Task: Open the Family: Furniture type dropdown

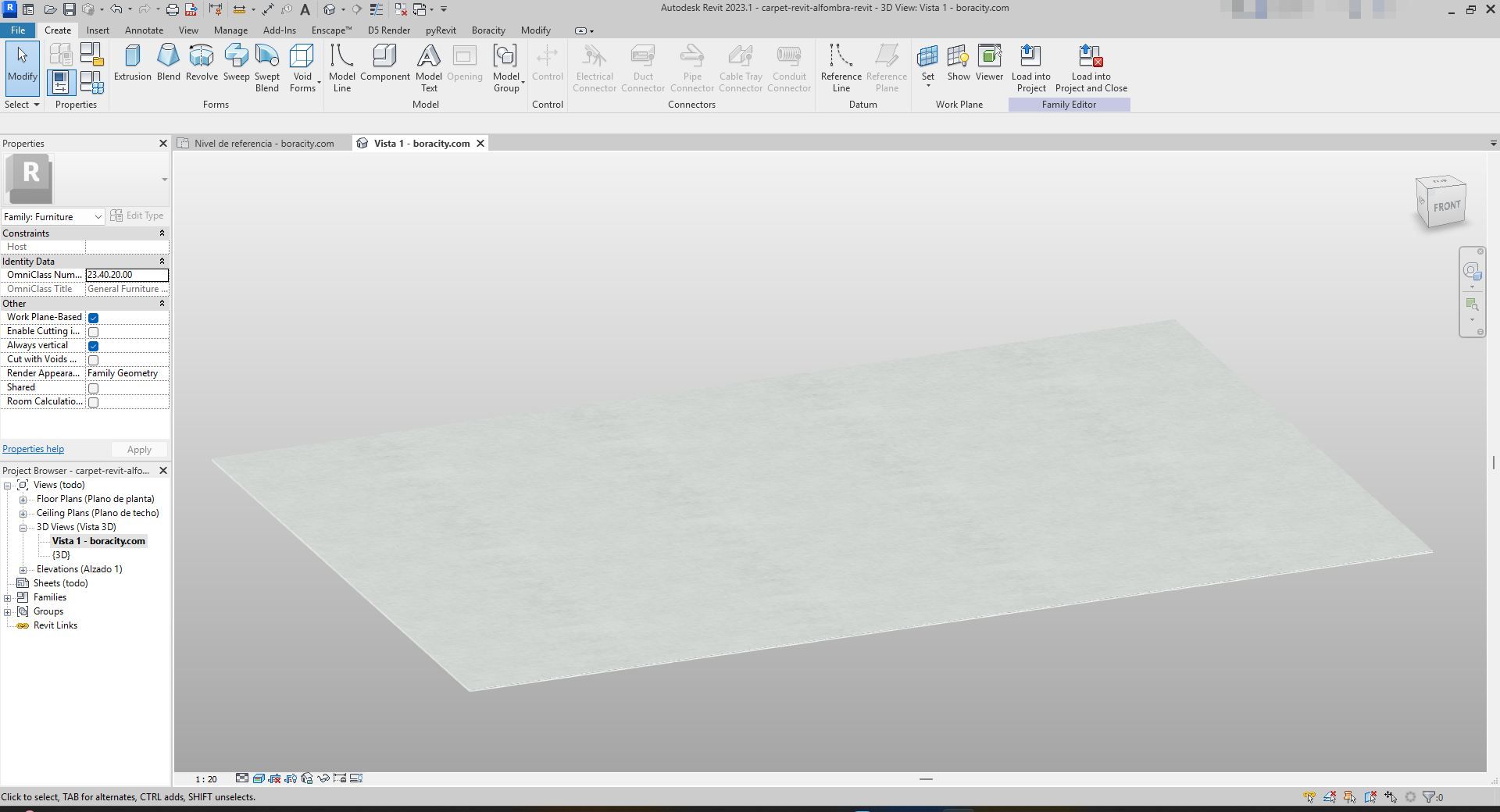Action: click(x=53, y=216)
